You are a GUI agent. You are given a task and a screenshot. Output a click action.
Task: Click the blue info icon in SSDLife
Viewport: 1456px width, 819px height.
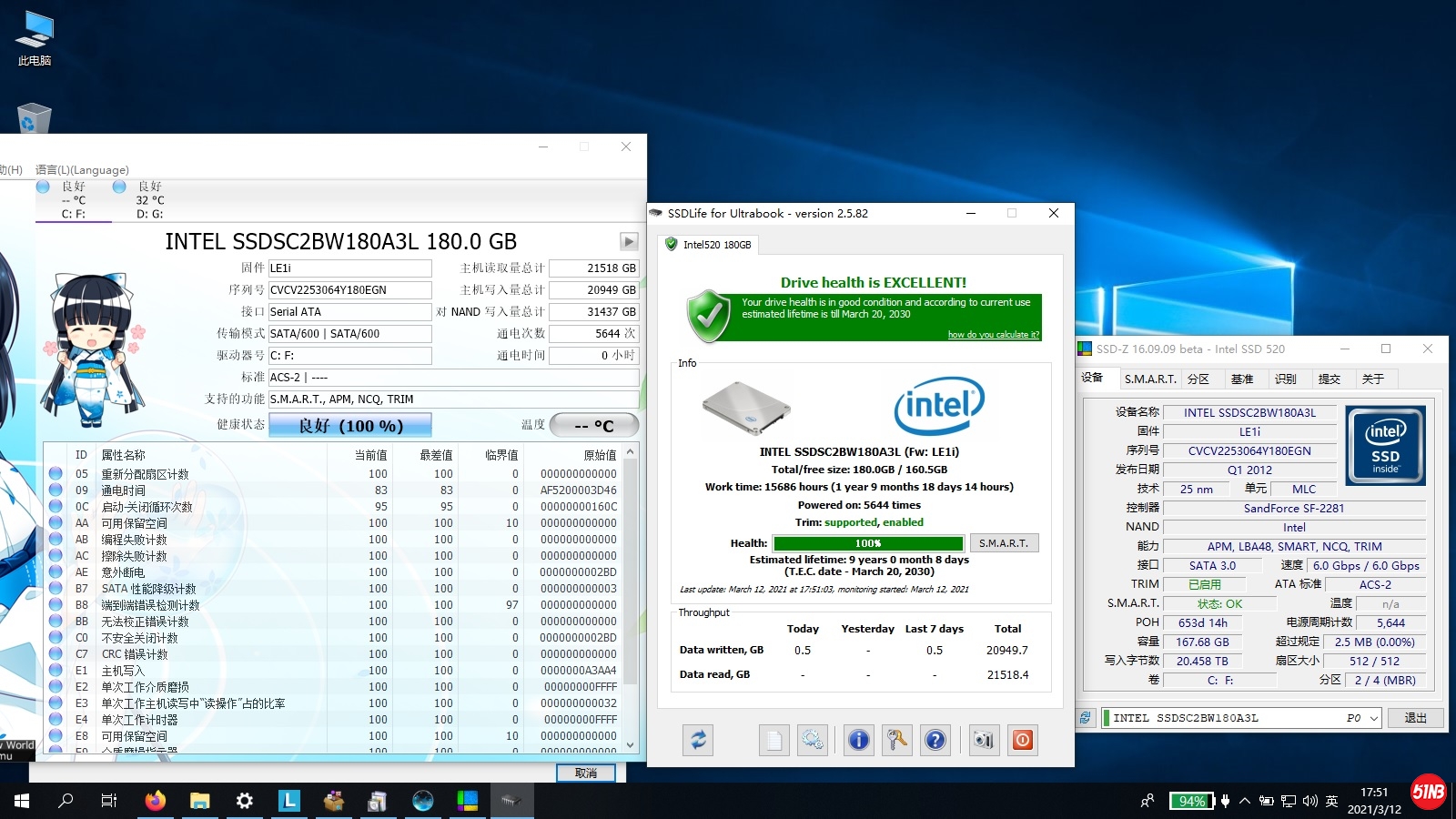pos(858,740)
